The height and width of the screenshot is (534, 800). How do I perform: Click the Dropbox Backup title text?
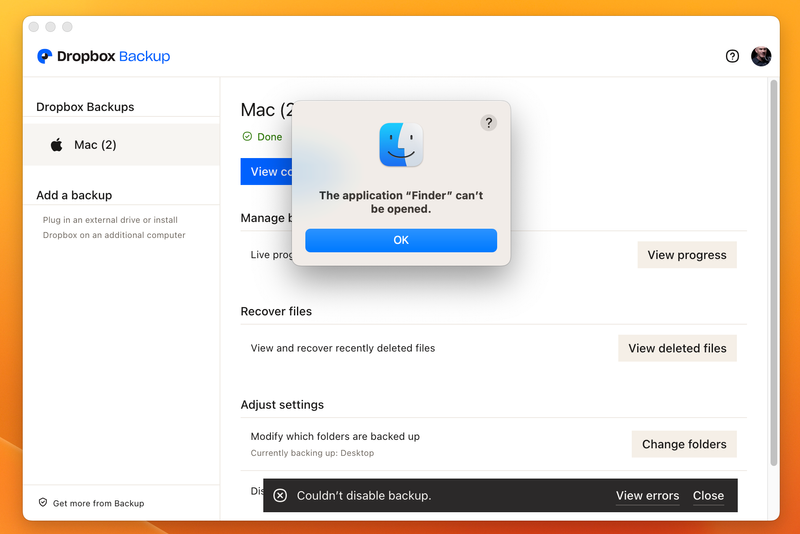pos(113,56)
